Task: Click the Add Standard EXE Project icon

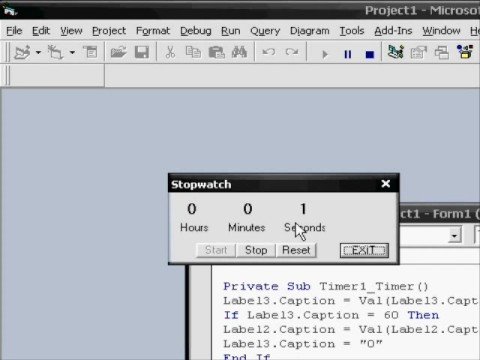Action: click(22, 53)
